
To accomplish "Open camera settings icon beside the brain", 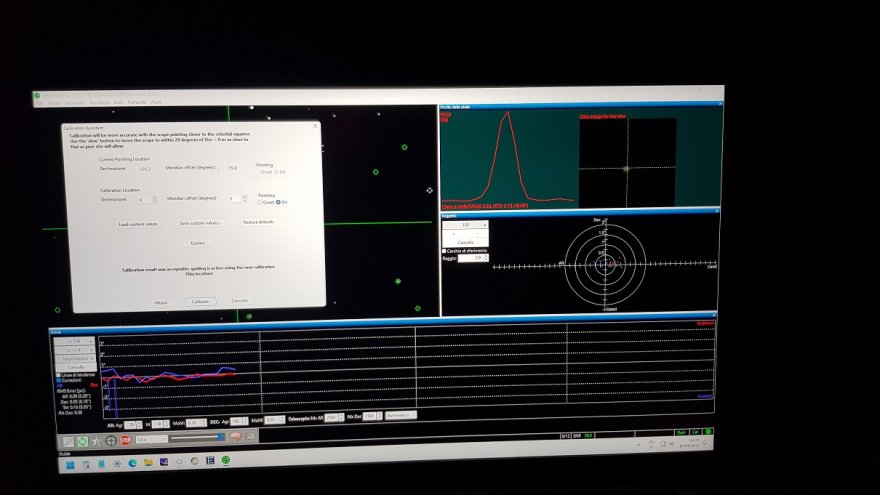I will [247, 437].
